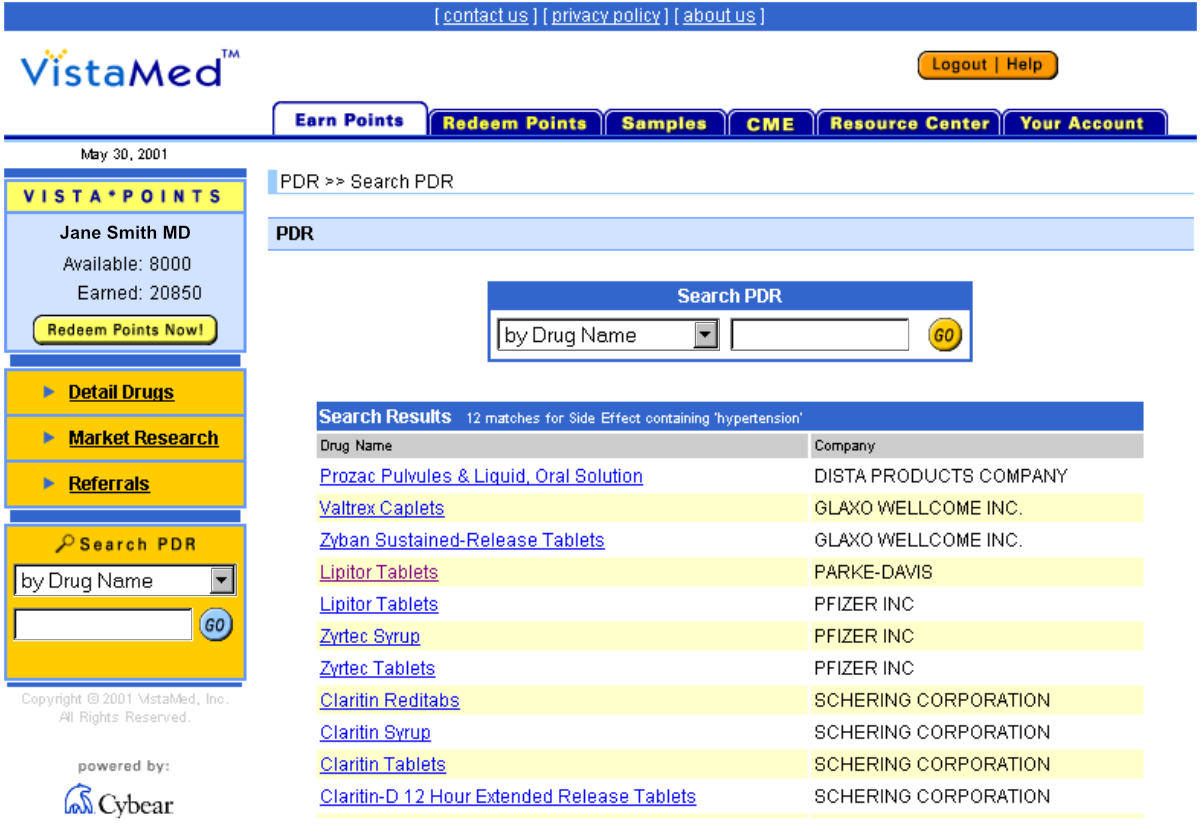Screen dimensions: 1200x830
Task: Open the Samples tab
Action: tap(664, 123)
